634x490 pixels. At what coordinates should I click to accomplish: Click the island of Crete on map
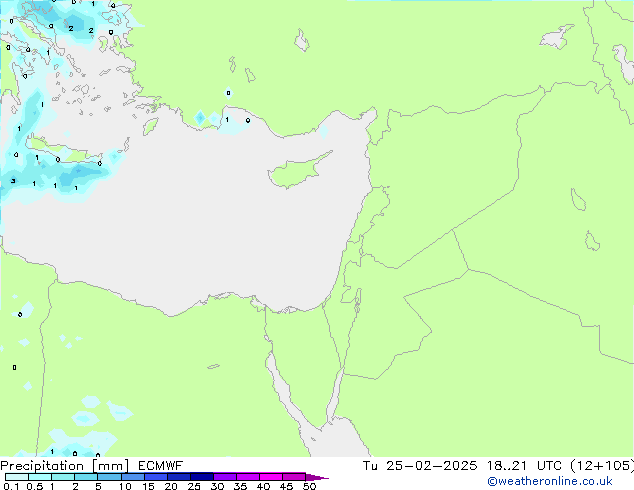click(x=61, y=149)
